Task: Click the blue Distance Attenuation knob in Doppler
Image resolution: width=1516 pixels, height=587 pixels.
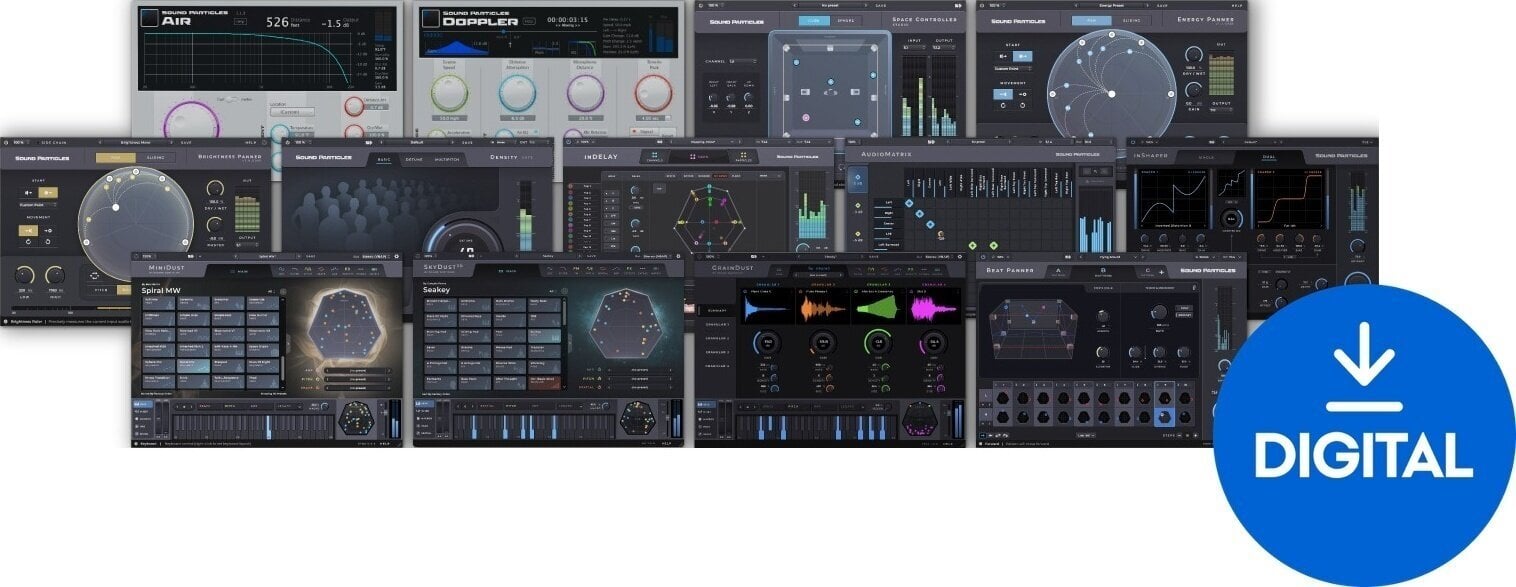Action: [517, 93]
